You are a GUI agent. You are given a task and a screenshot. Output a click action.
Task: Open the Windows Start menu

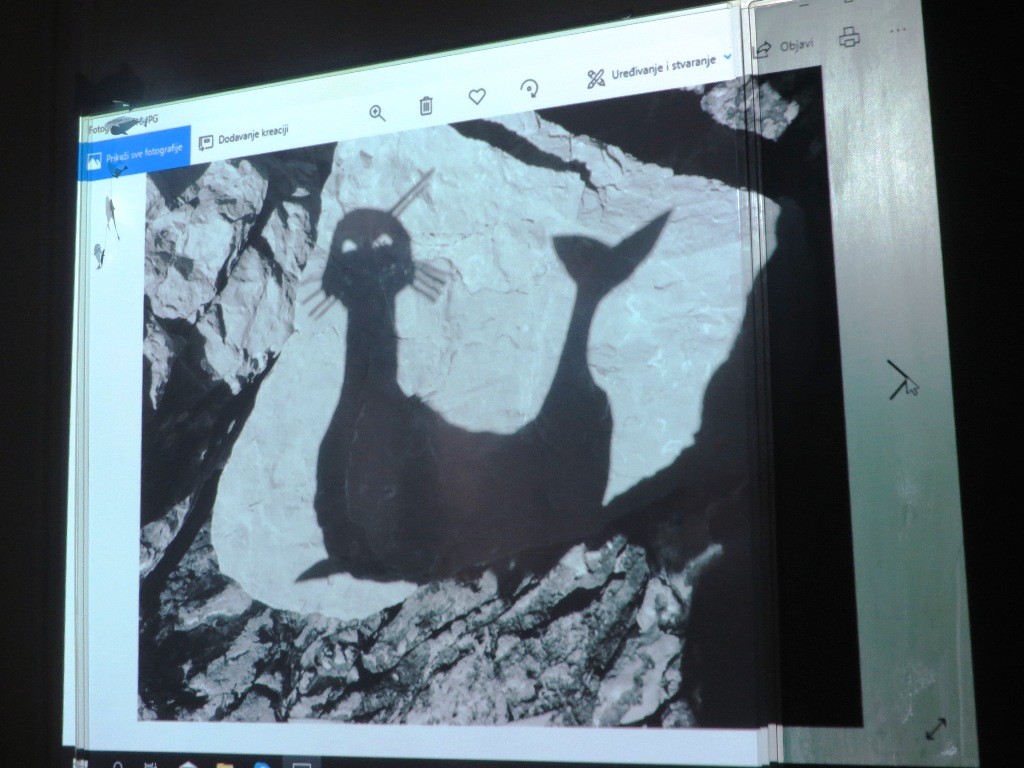tap(80, 764)
